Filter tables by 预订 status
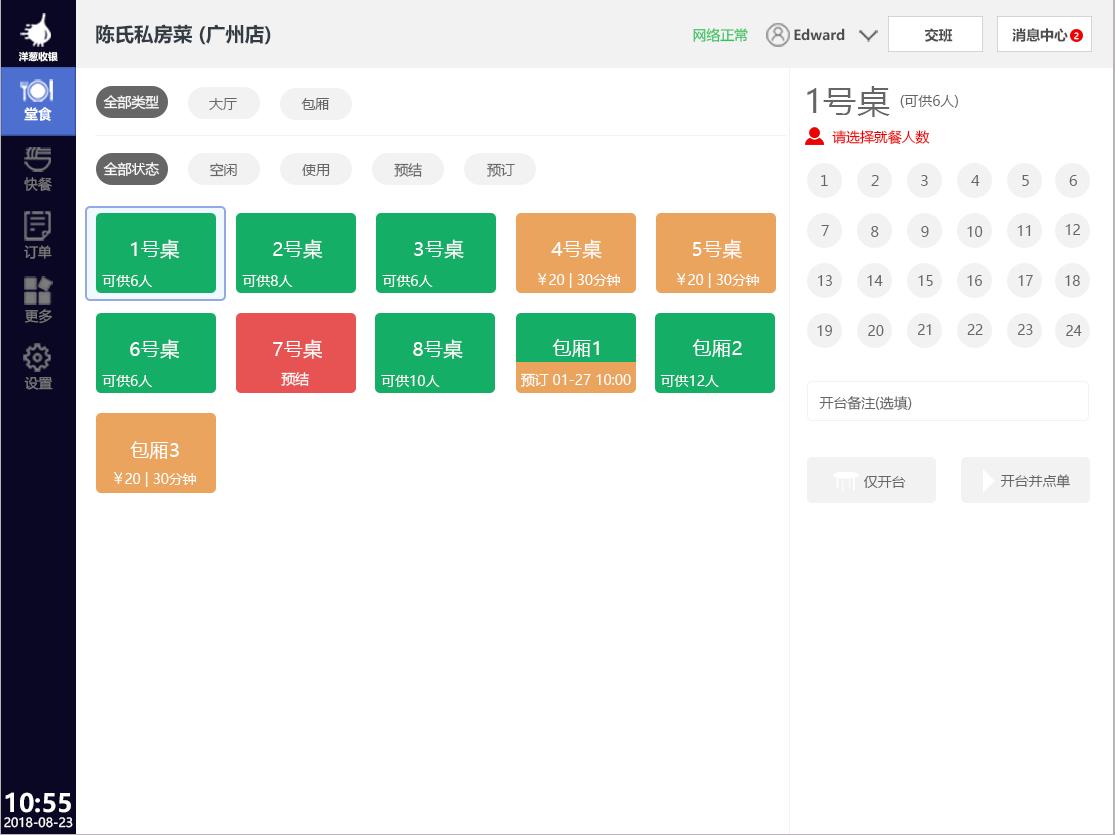This screenshot has height=835, width=1115. pos(500,170)
